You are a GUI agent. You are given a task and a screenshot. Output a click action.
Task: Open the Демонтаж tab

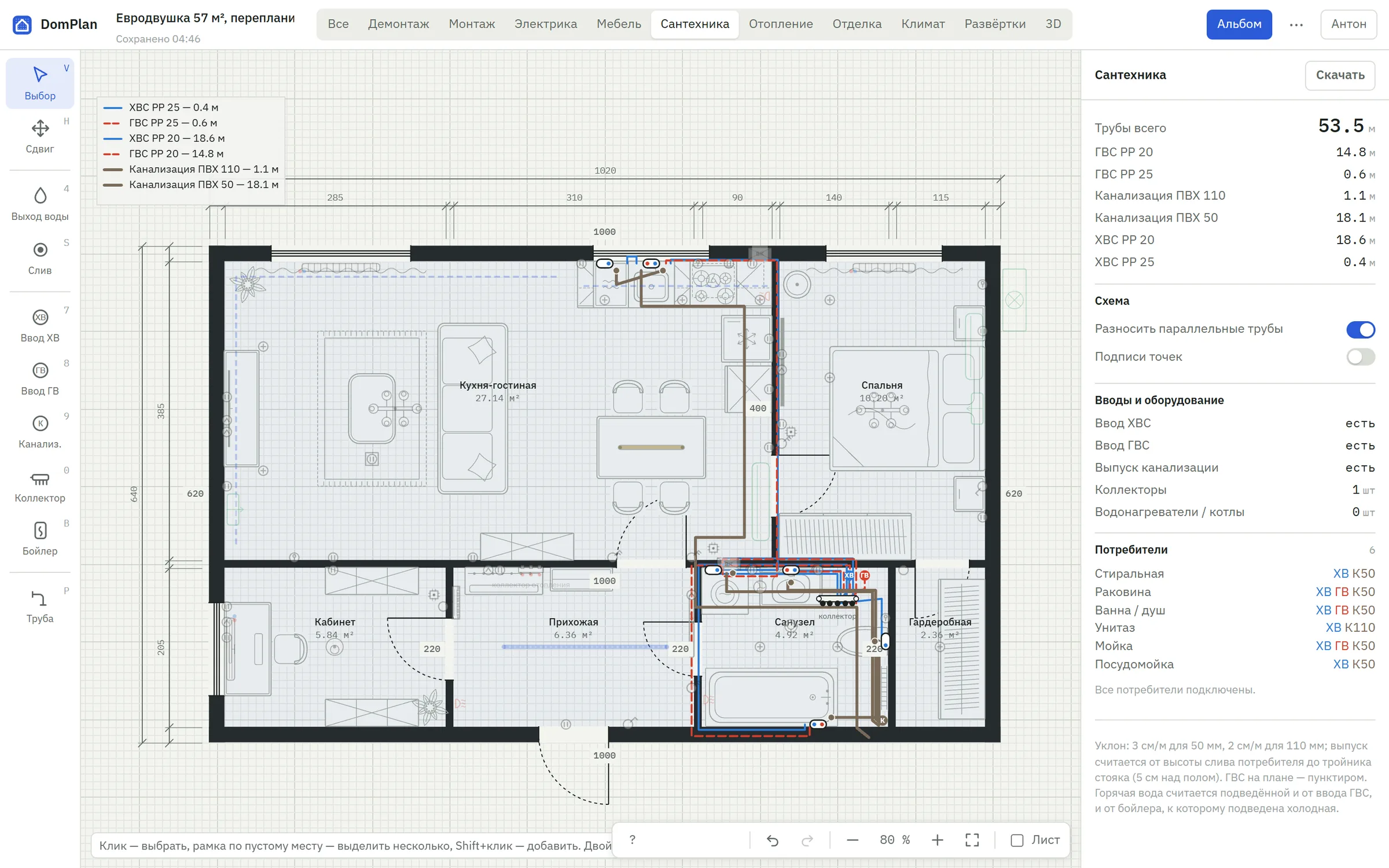[399, 24]
